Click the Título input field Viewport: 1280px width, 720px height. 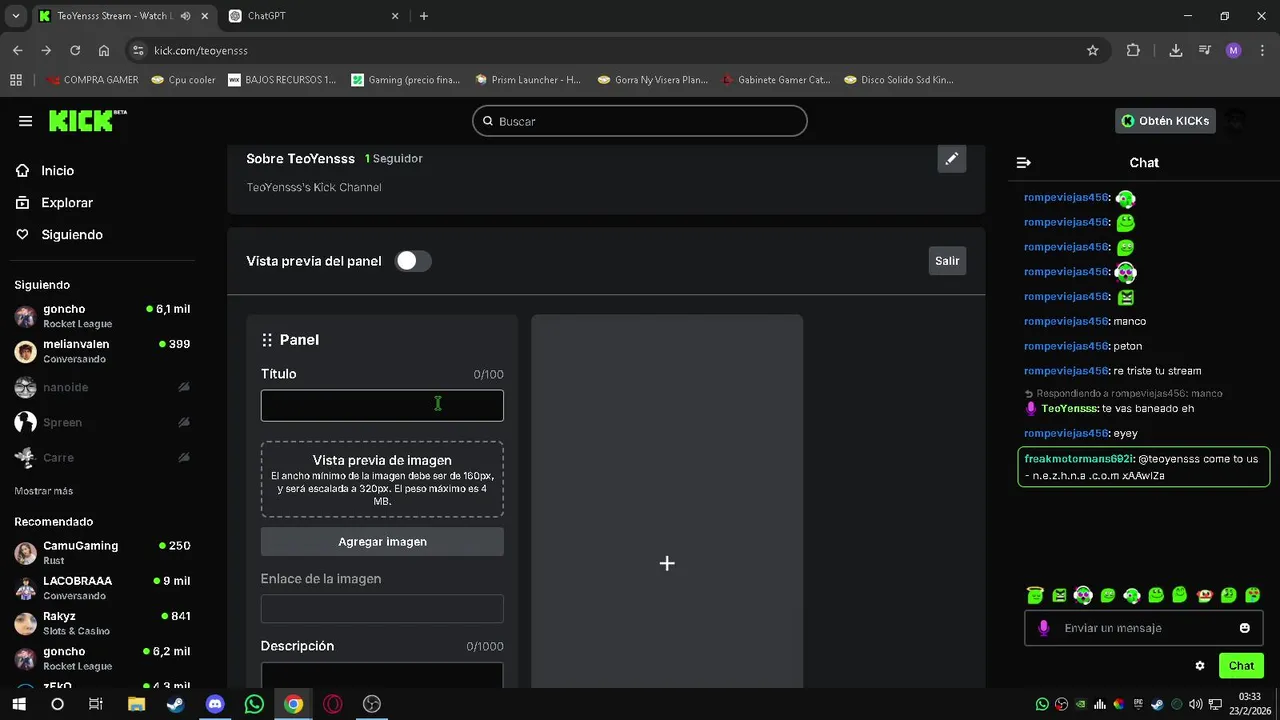point(382,406)
